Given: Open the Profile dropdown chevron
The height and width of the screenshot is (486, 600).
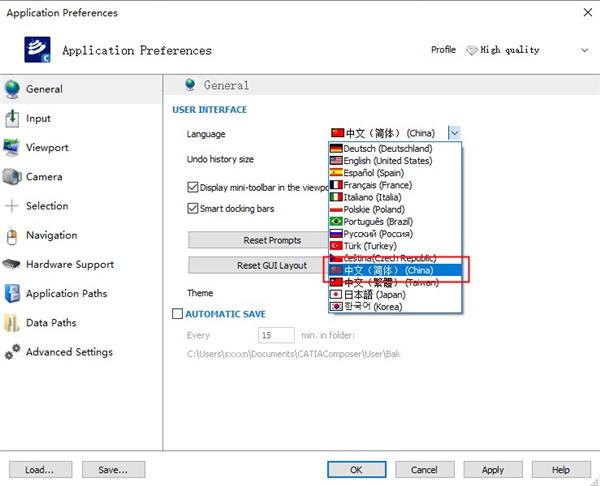Looking at the screenshot, I should coord(584,50).
